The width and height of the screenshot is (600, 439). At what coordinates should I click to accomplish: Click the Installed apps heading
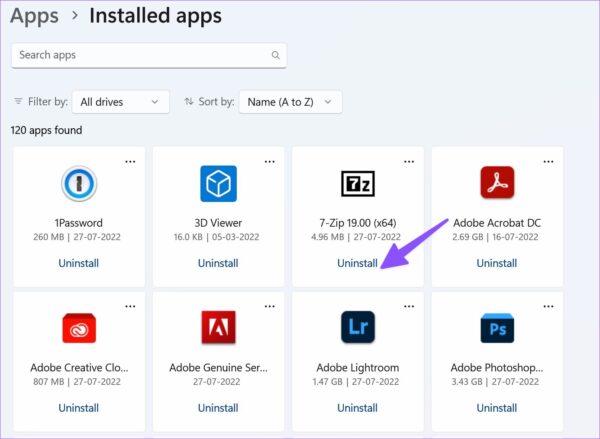point(155,16)
